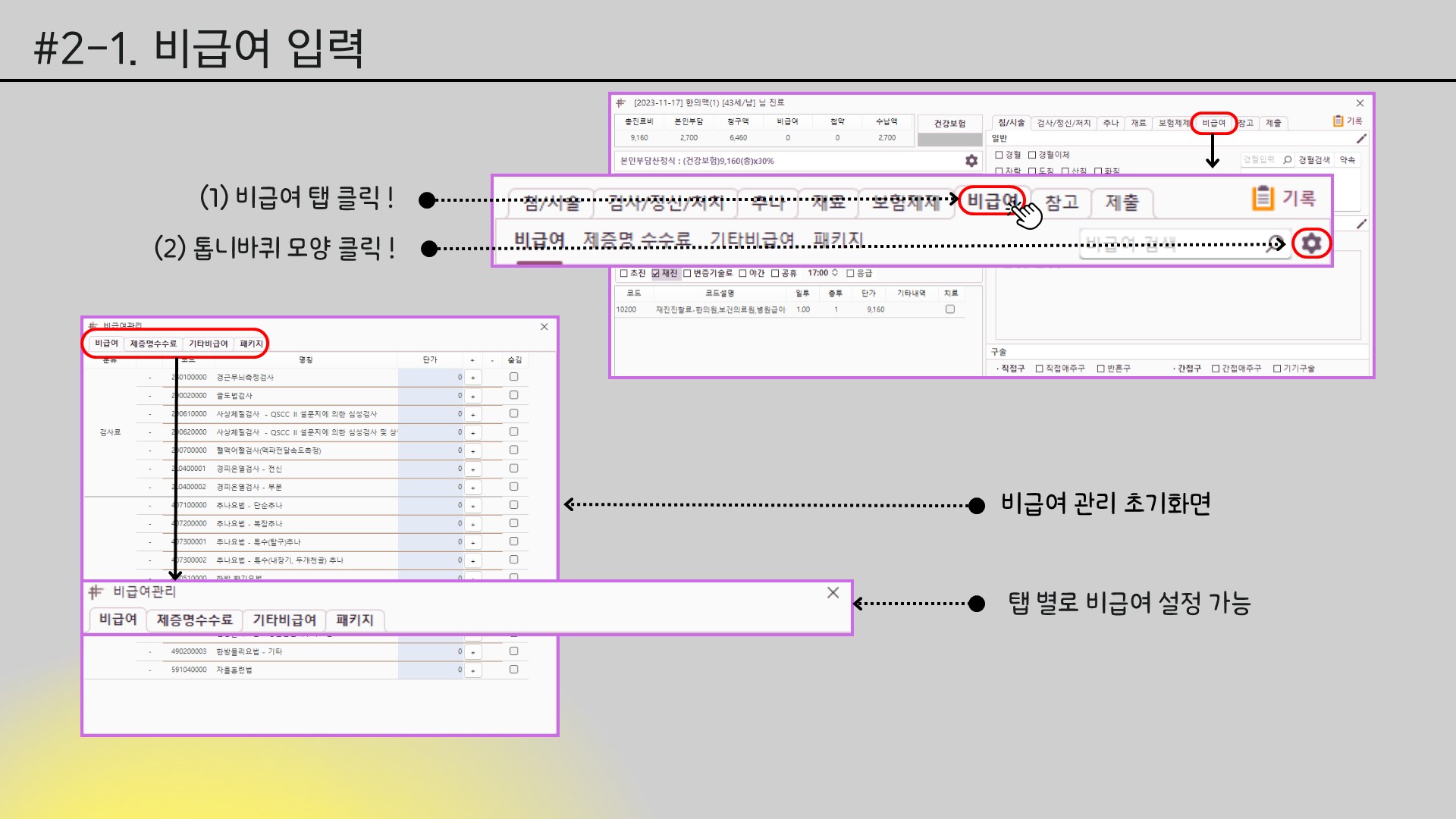Open the 패키지 tab in enlarged 비급여관리
This screenshot has height=819, width=1456.
pyautogui.click(x=354, y=620)
